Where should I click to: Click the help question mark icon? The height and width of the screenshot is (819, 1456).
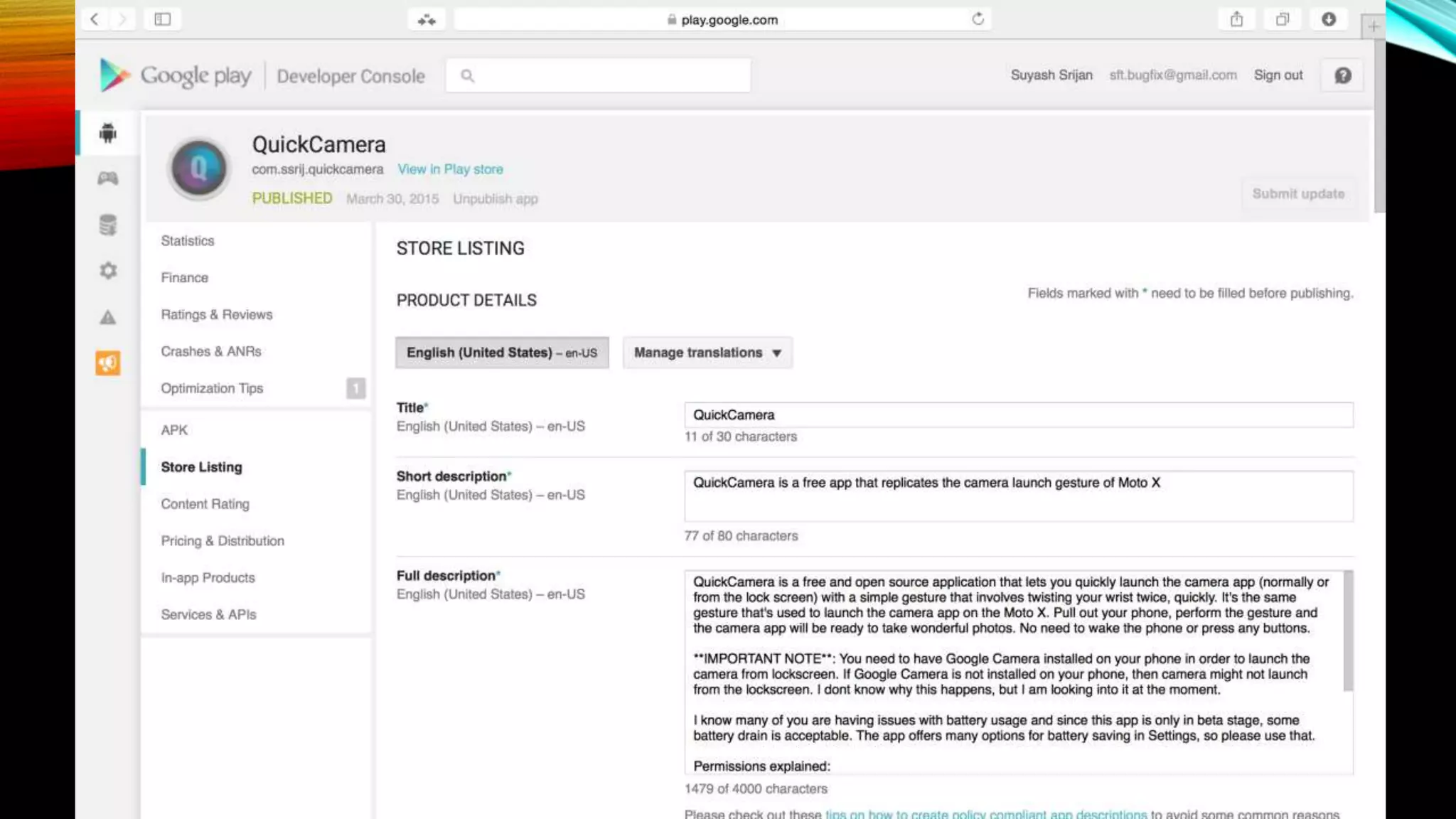point(1342,75)
